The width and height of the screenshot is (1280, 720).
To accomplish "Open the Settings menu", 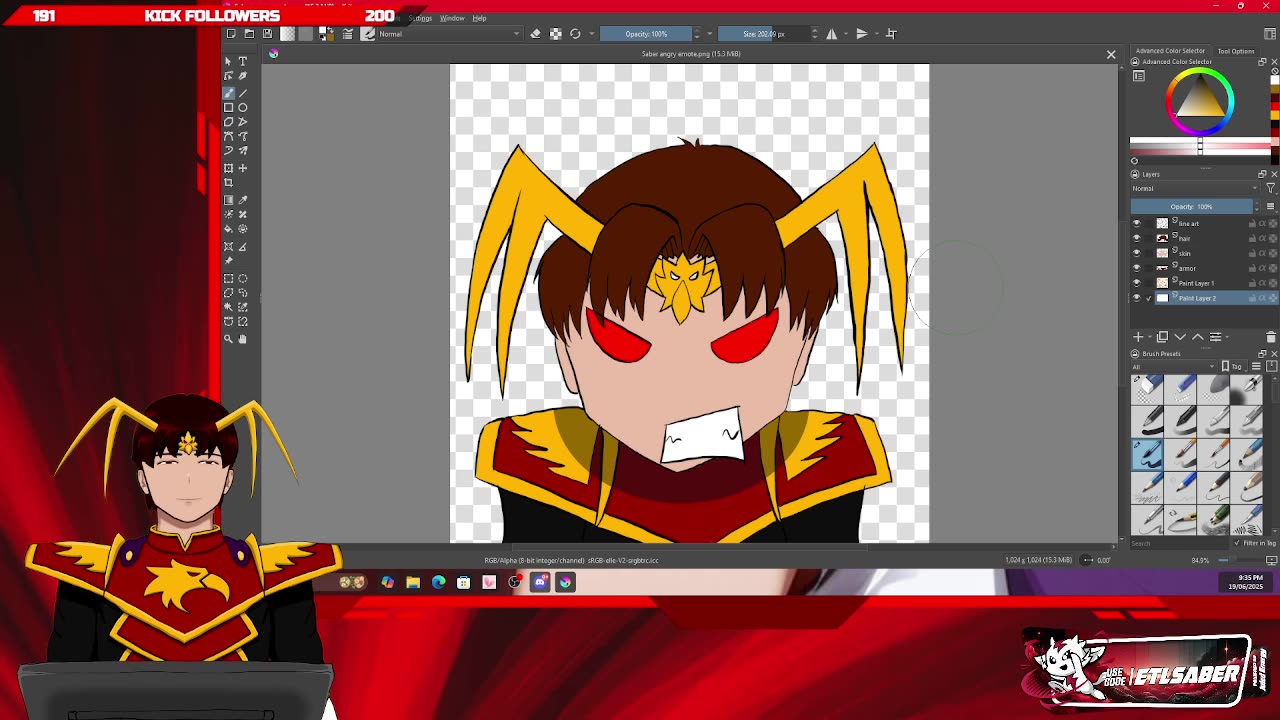I will [420, 18].
